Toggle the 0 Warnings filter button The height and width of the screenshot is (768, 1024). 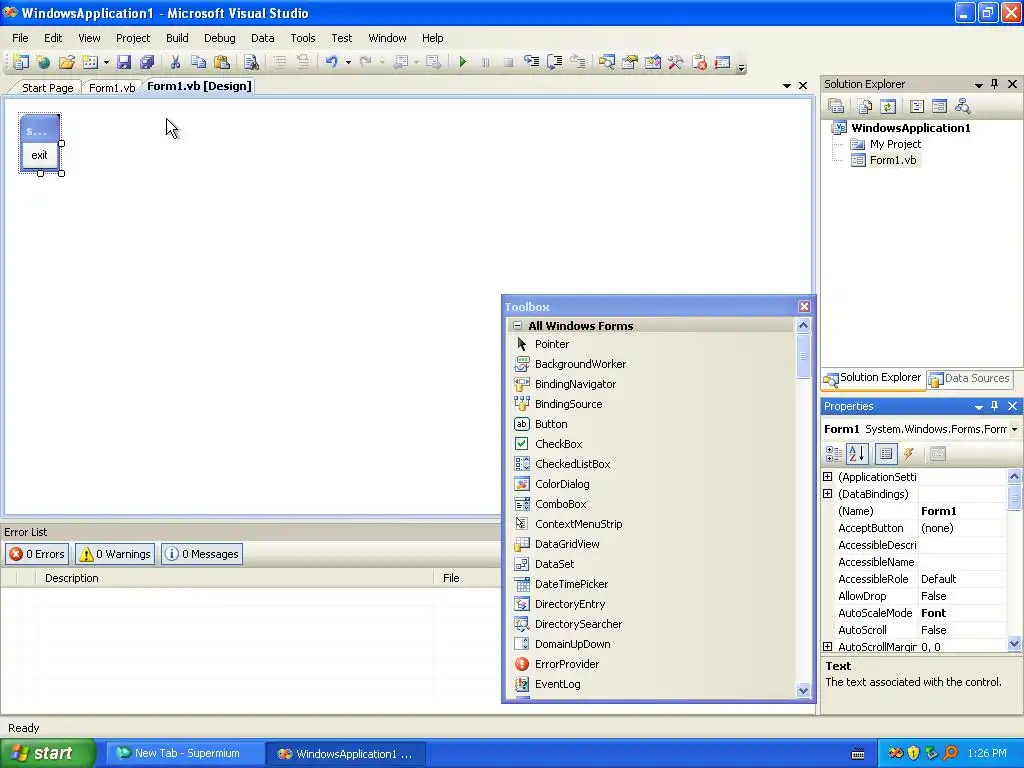coord(115,554)
